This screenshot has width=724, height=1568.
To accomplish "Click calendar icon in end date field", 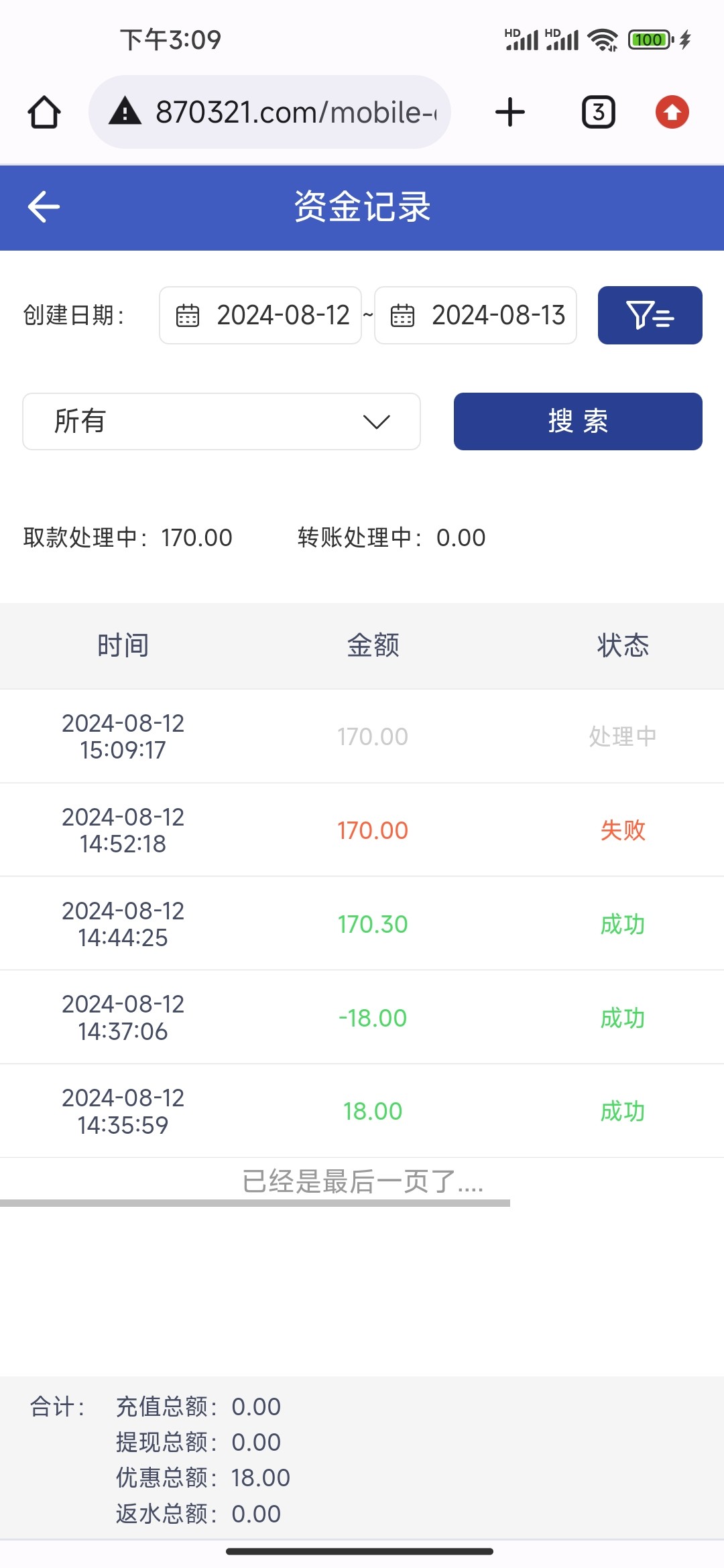I will [x=402, y=316].
